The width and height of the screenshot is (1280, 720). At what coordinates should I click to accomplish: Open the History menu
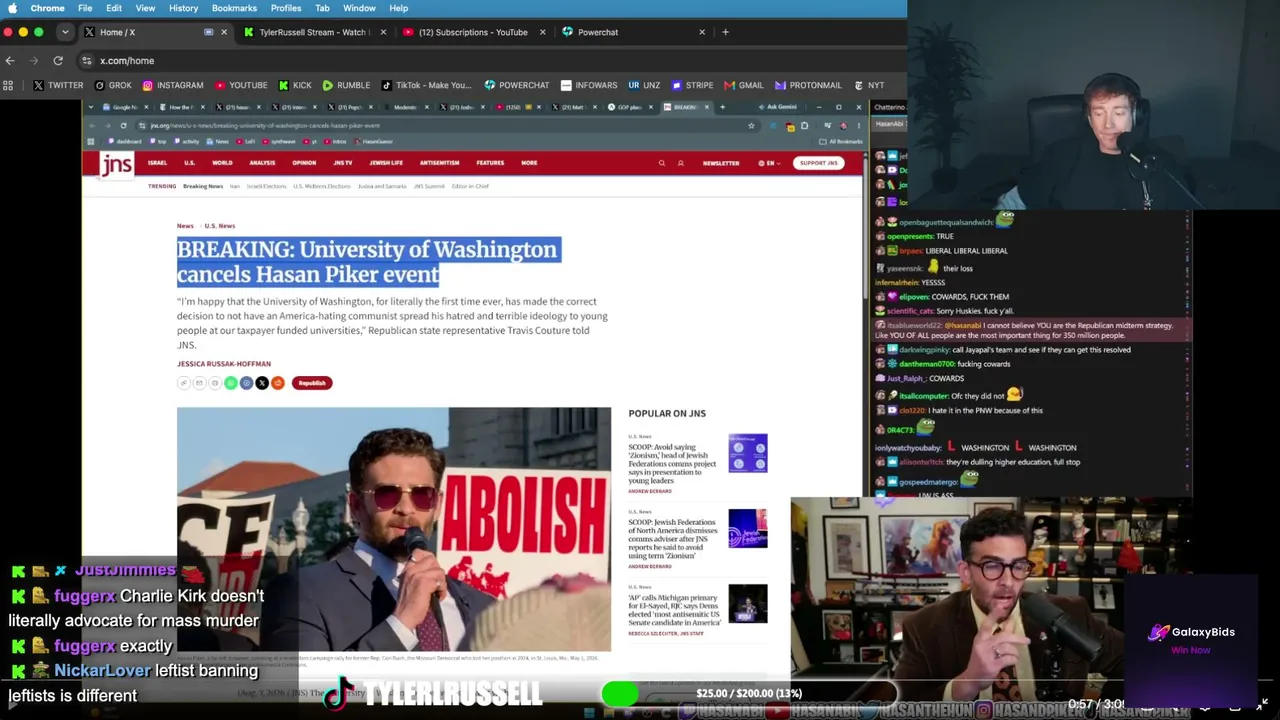[183, 8]
